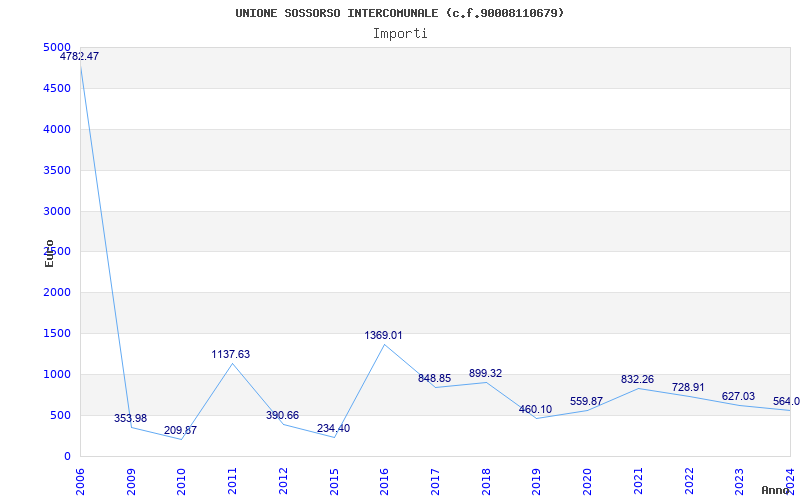Click the 2015 x-axis year label
The width and height of the screenshot is (800, 500).
pyautogui.click(x=334, y=483)
